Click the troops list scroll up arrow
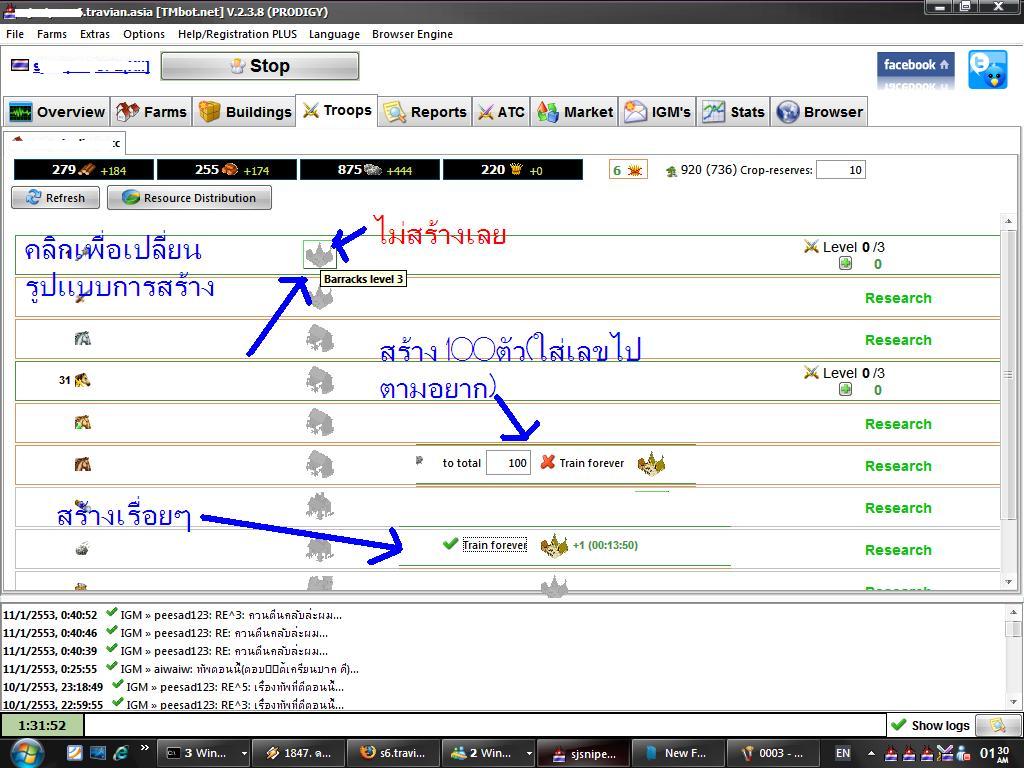The image size is (1024, 768). (x=1008, y=221)
